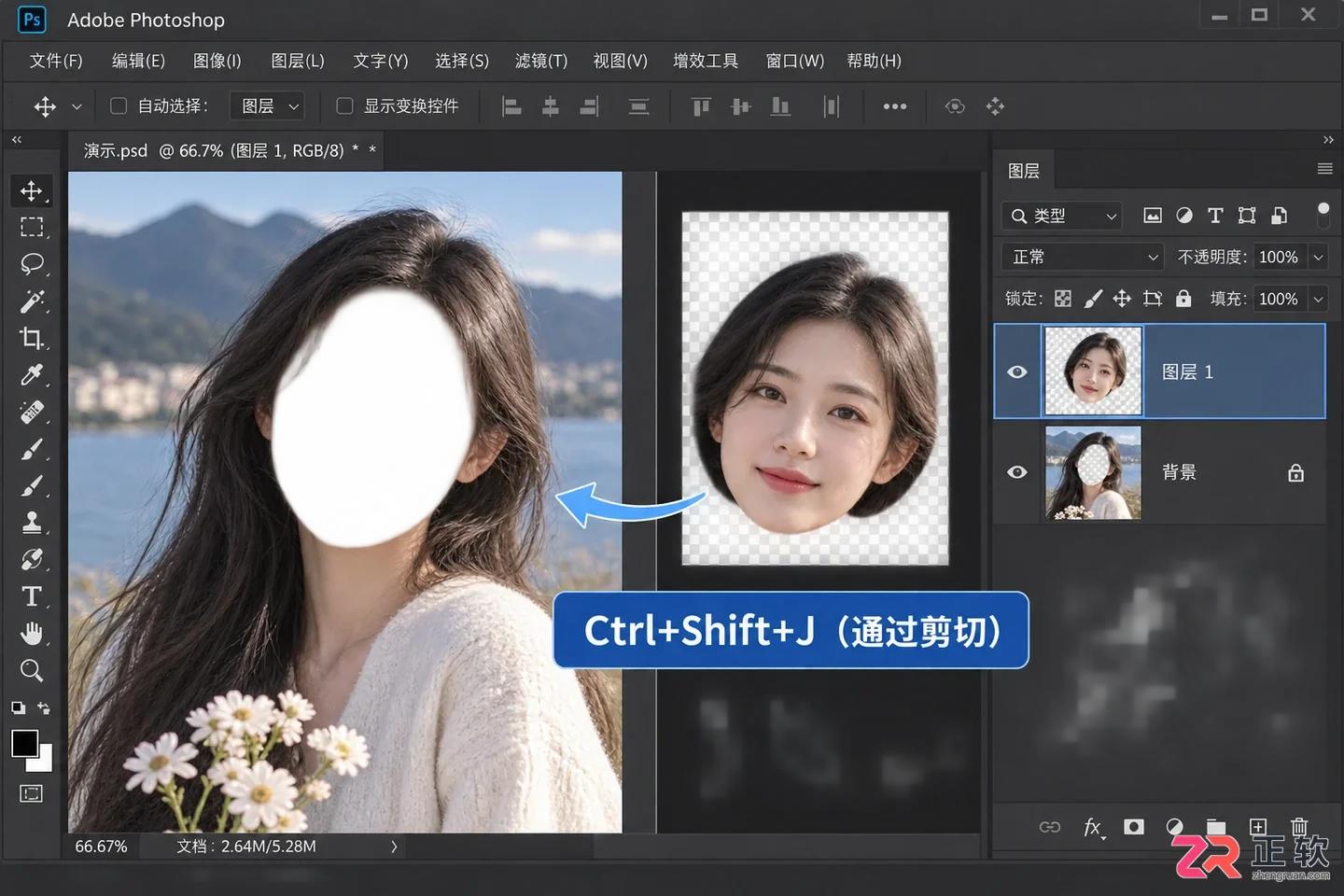Select the Clone Stamp tool
Viewport: 1344px width, 896px height.
[32, 522]
